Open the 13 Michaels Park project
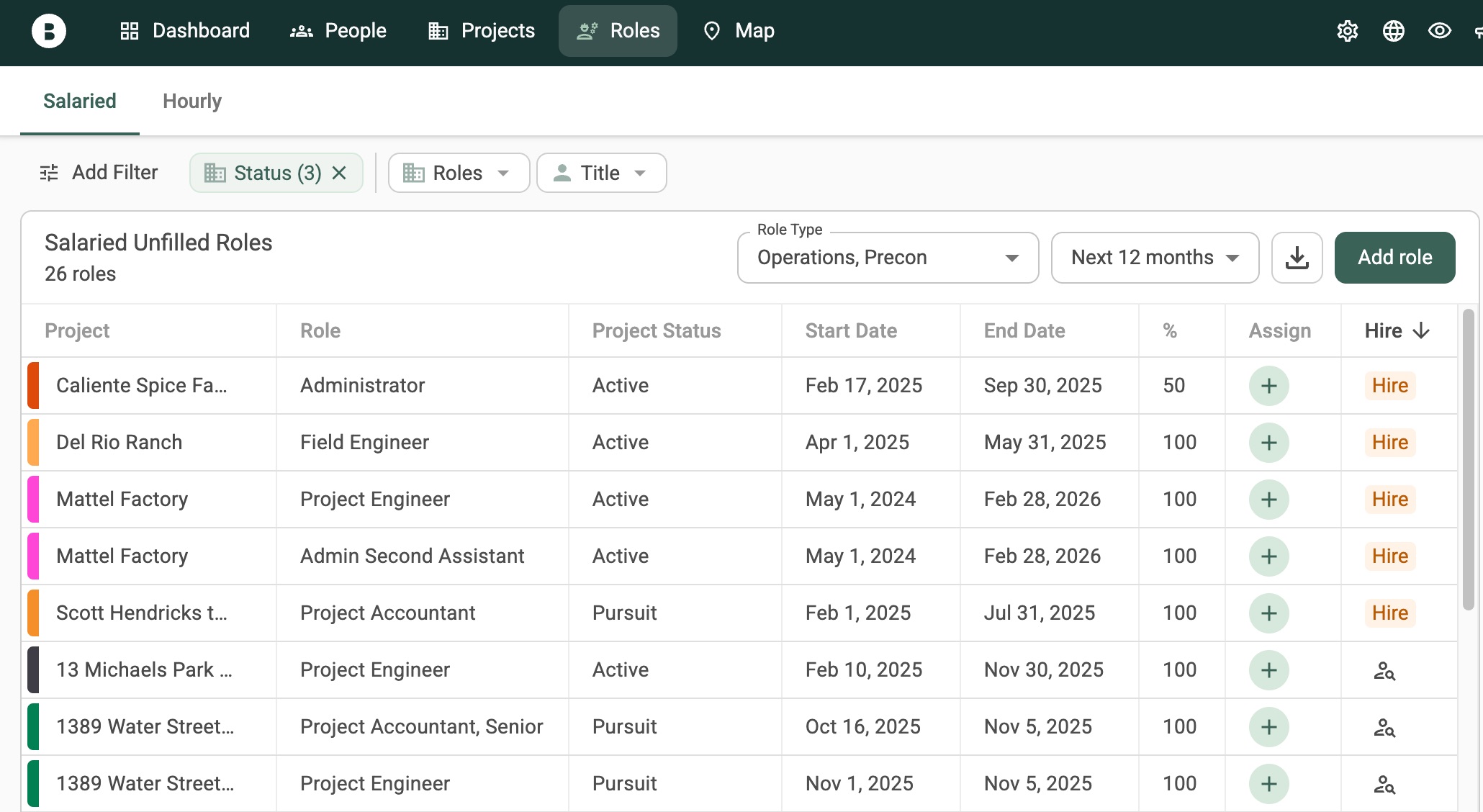 point(144,670)
